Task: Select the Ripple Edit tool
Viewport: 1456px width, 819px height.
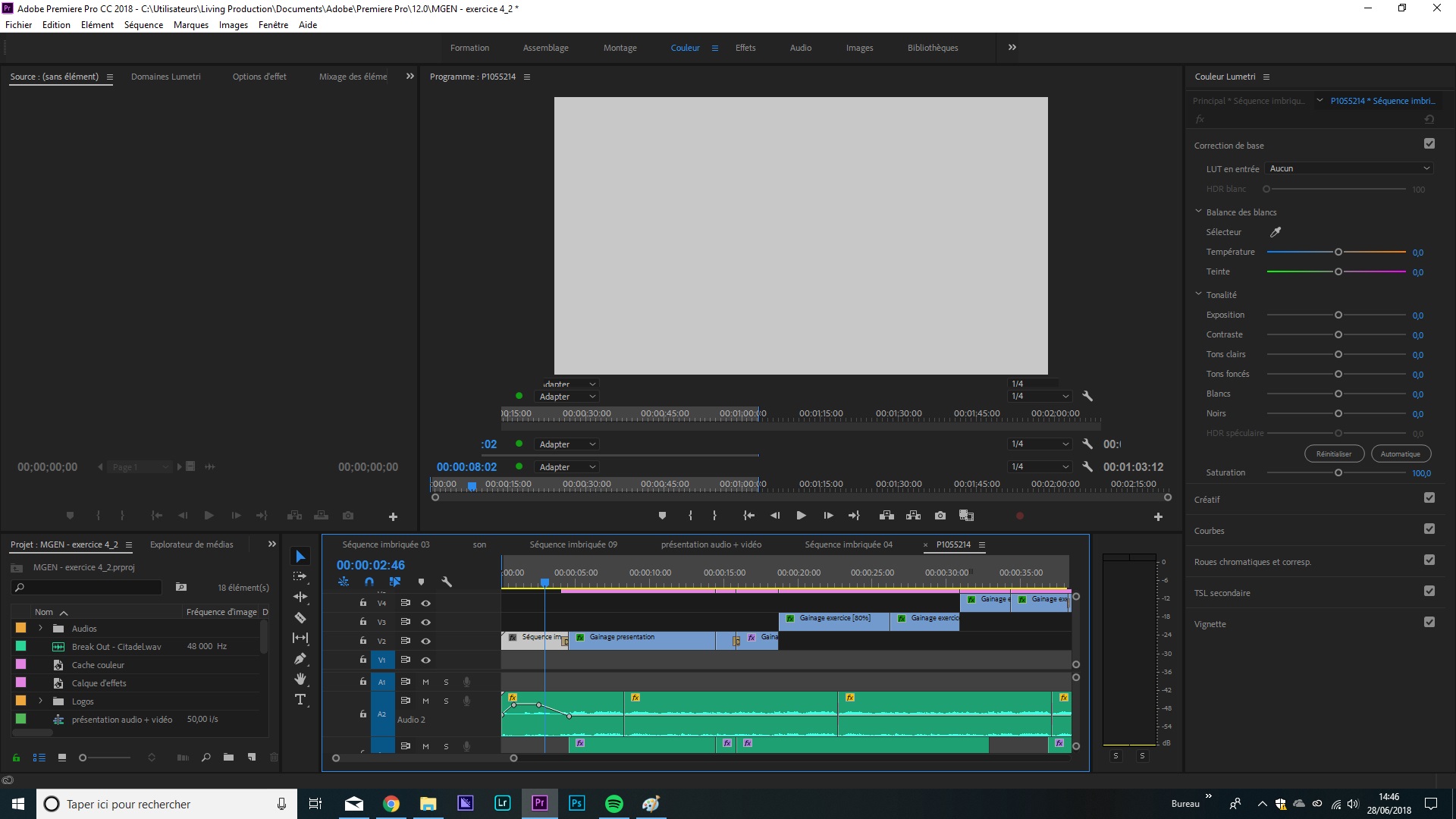Action: point(300,597)
